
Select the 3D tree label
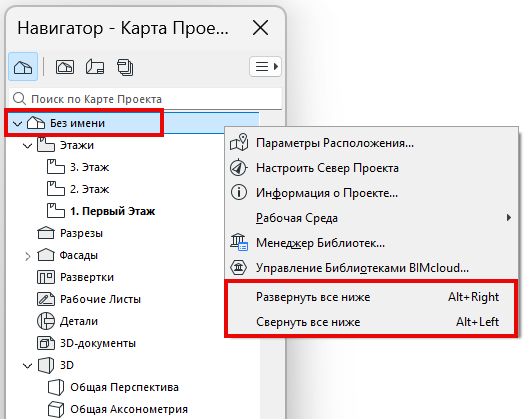pos(67,365)
